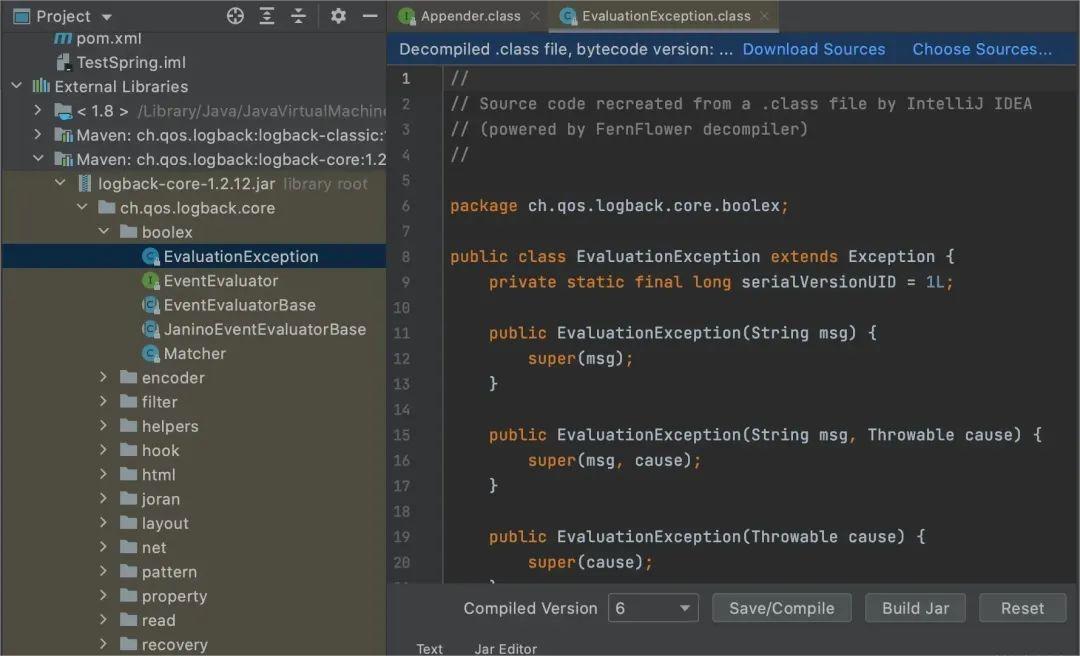The height and width of the screenshot is (656, 1080).
Task: Open Project panel settings gear
Action: pos(338,16)
